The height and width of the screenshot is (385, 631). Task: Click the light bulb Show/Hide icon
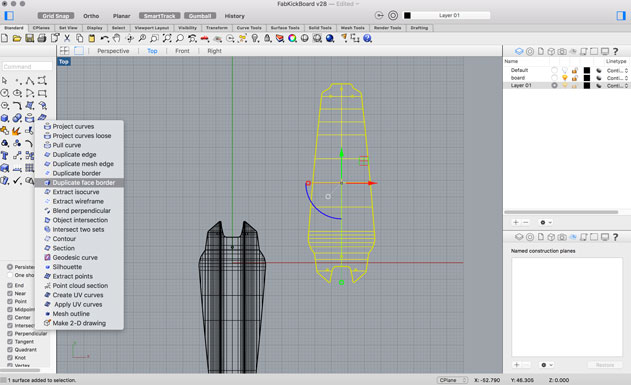255,38
